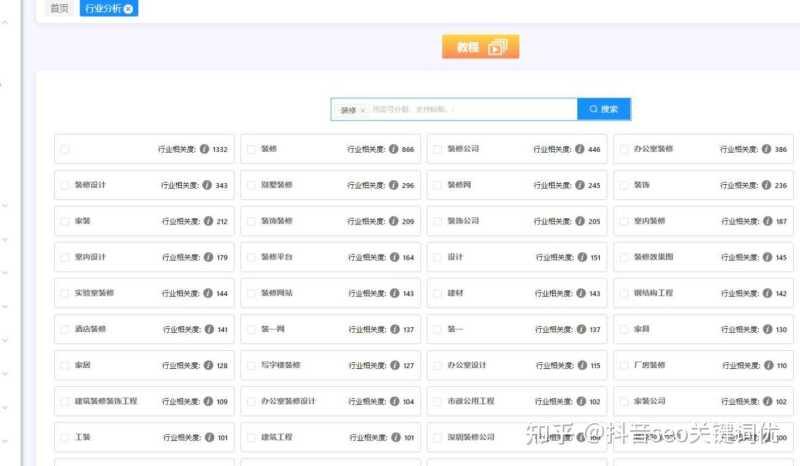Screen dimensions: 800x466
Task: Open the orange 教程 tutorial button
Action: (481, 47)
